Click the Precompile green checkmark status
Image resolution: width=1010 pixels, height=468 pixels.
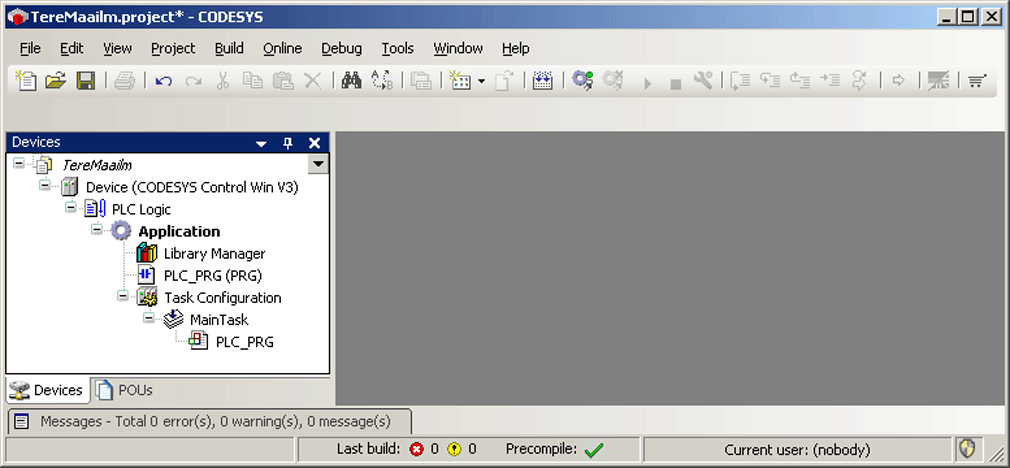click(594, 449)
